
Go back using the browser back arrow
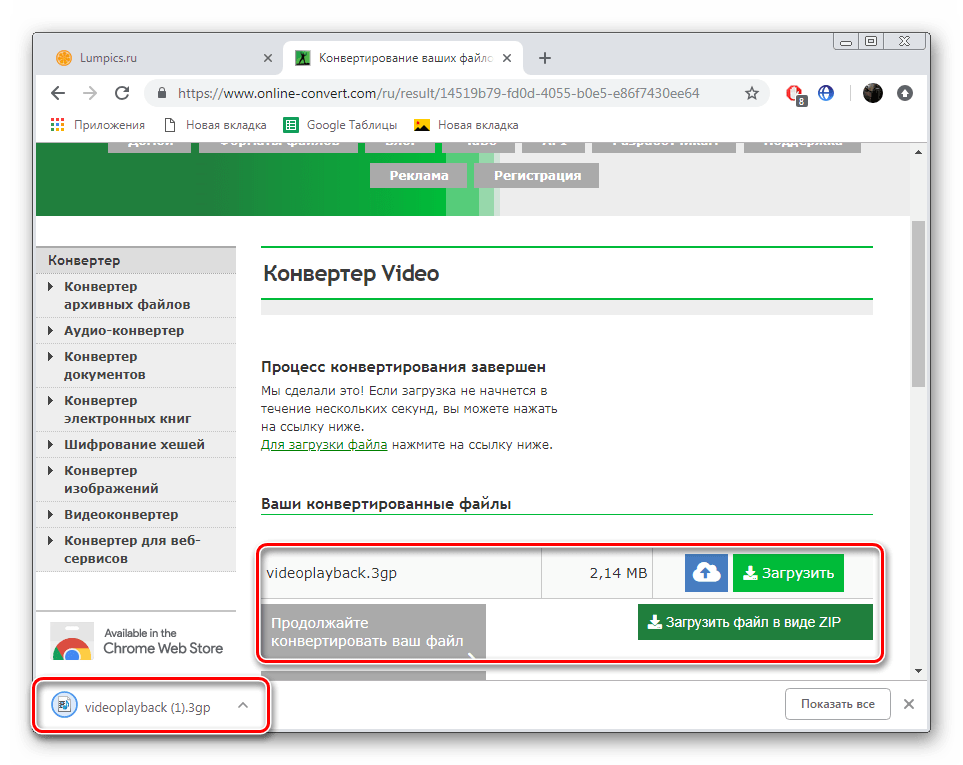pos(58,93)
